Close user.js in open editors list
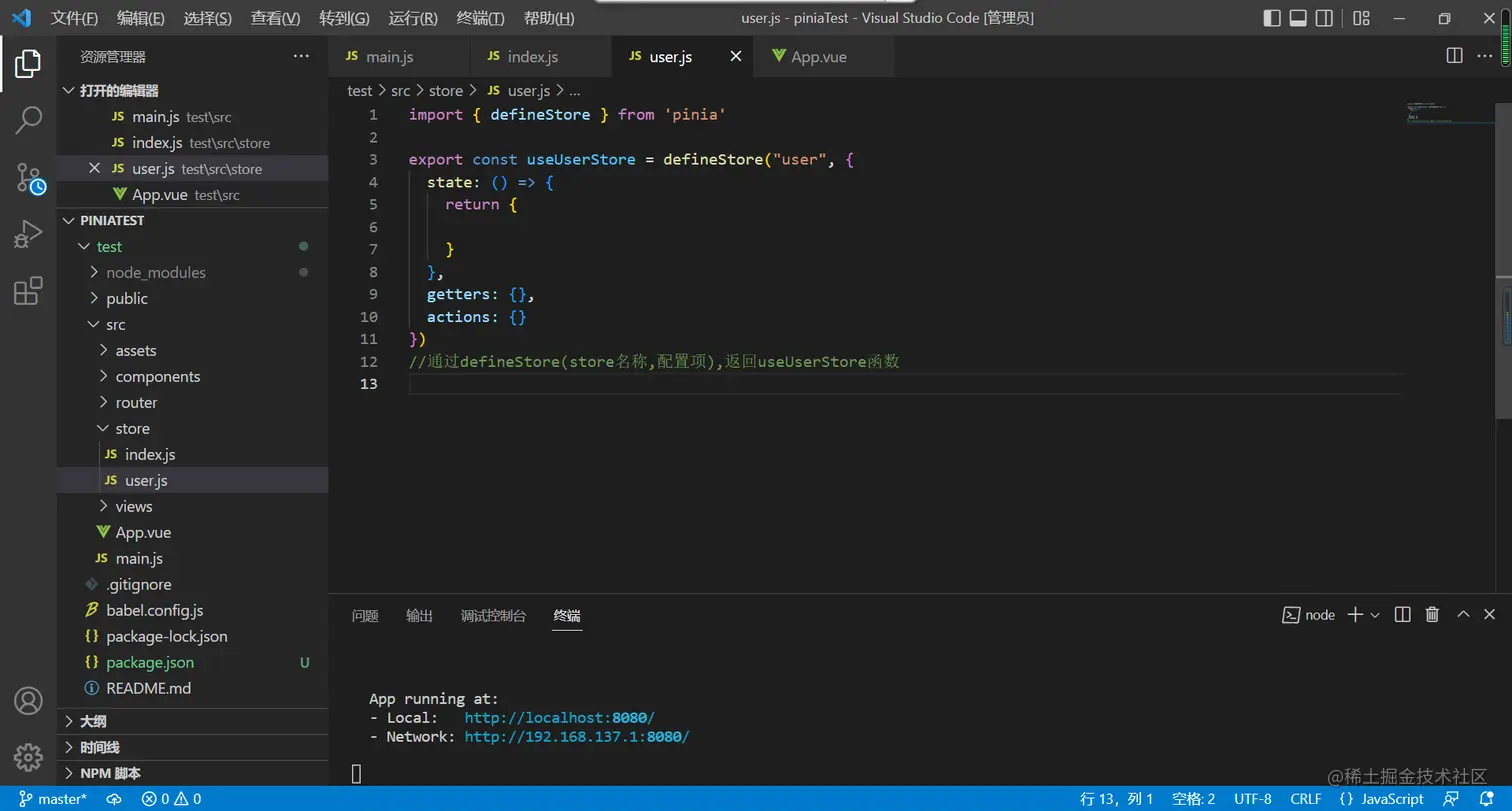This screenshot has height=811, width=1512. point(95,168)
